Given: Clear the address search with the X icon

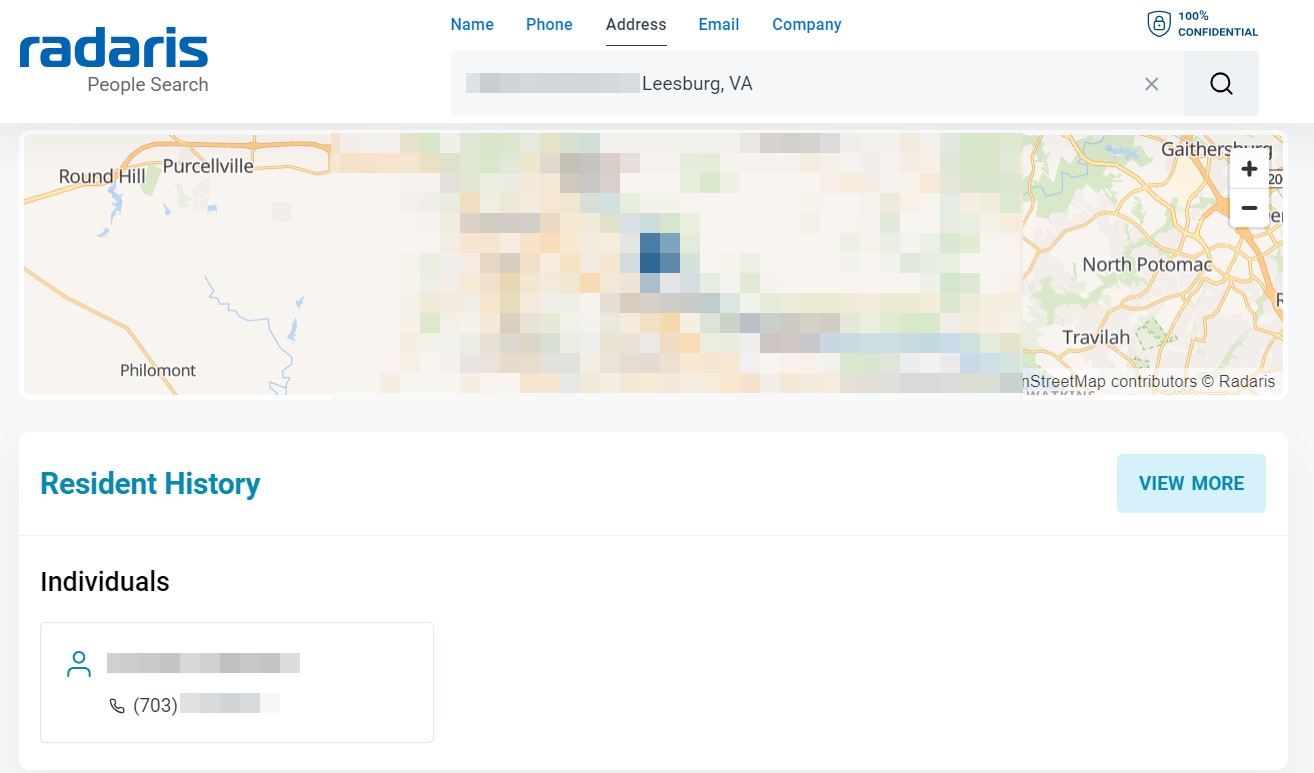Looking at the screenshot, I should pos(1151,84).
